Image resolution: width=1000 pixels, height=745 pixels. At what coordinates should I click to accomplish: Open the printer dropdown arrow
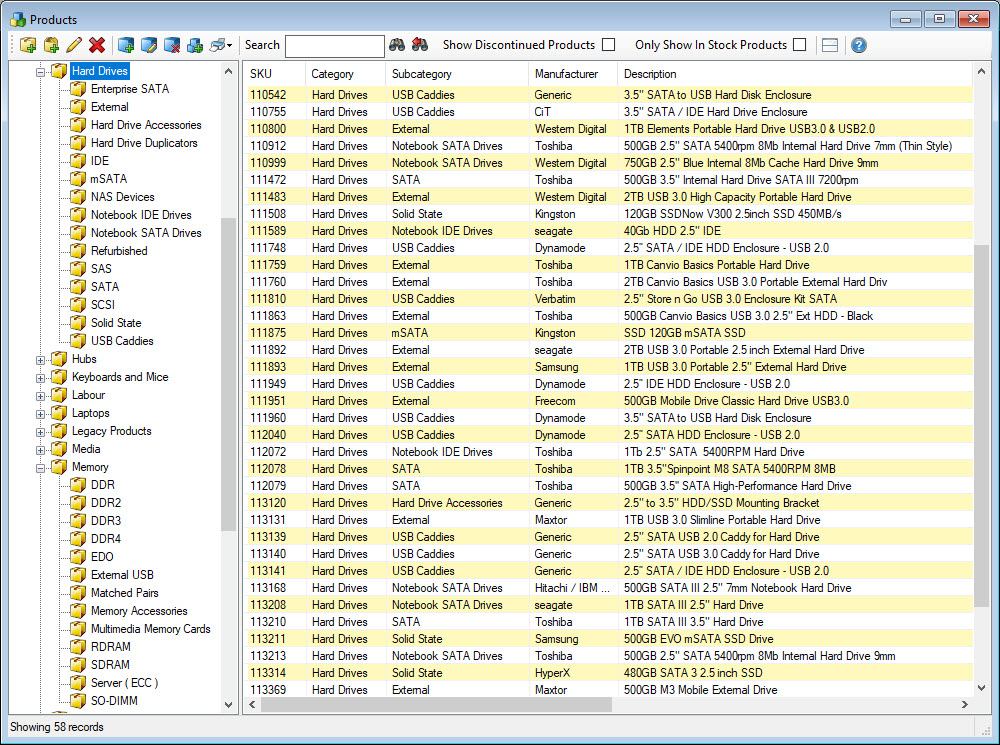[230, 45]
